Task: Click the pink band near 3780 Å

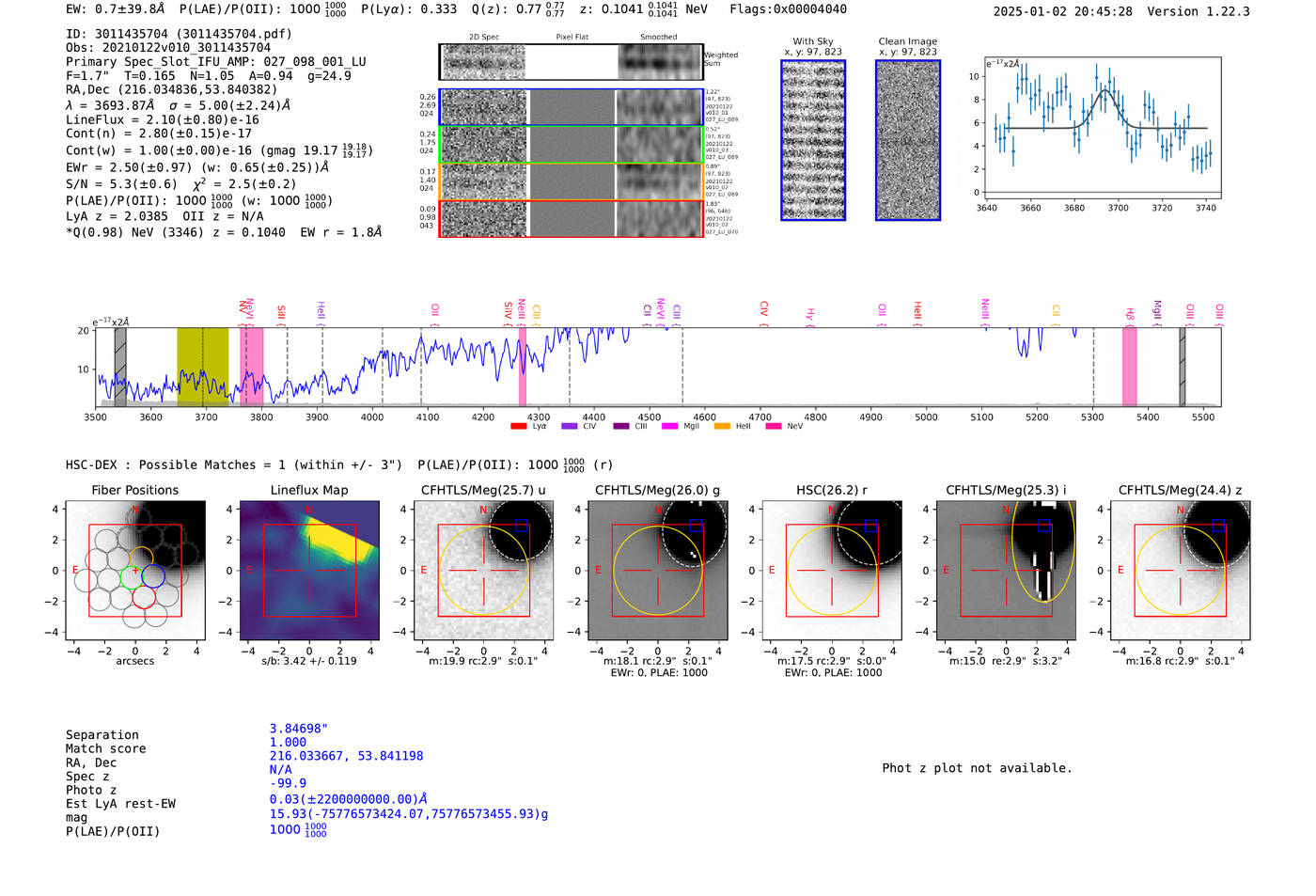Action: (251, 368)
